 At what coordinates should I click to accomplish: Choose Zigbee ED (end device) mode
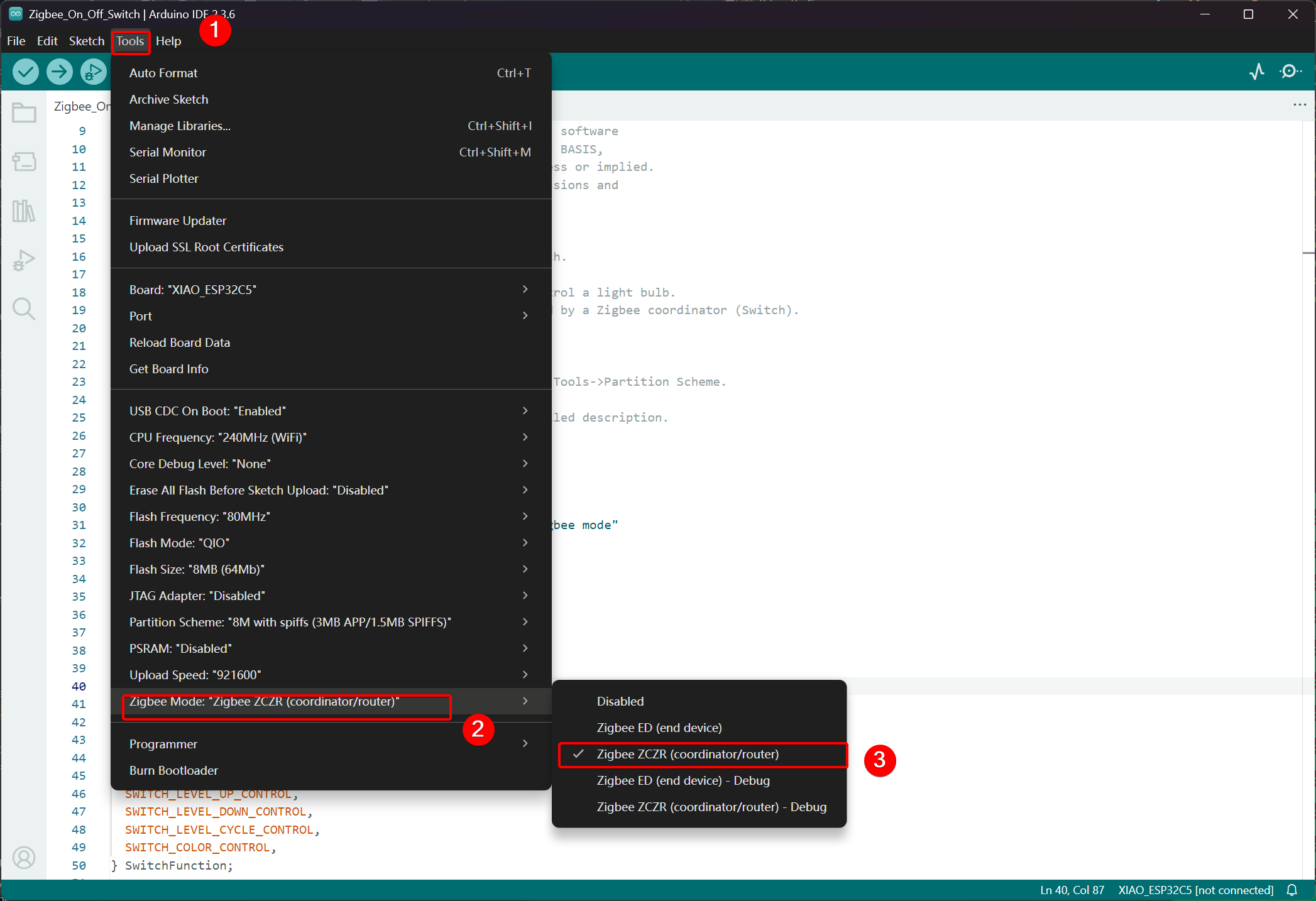(659, 728)
